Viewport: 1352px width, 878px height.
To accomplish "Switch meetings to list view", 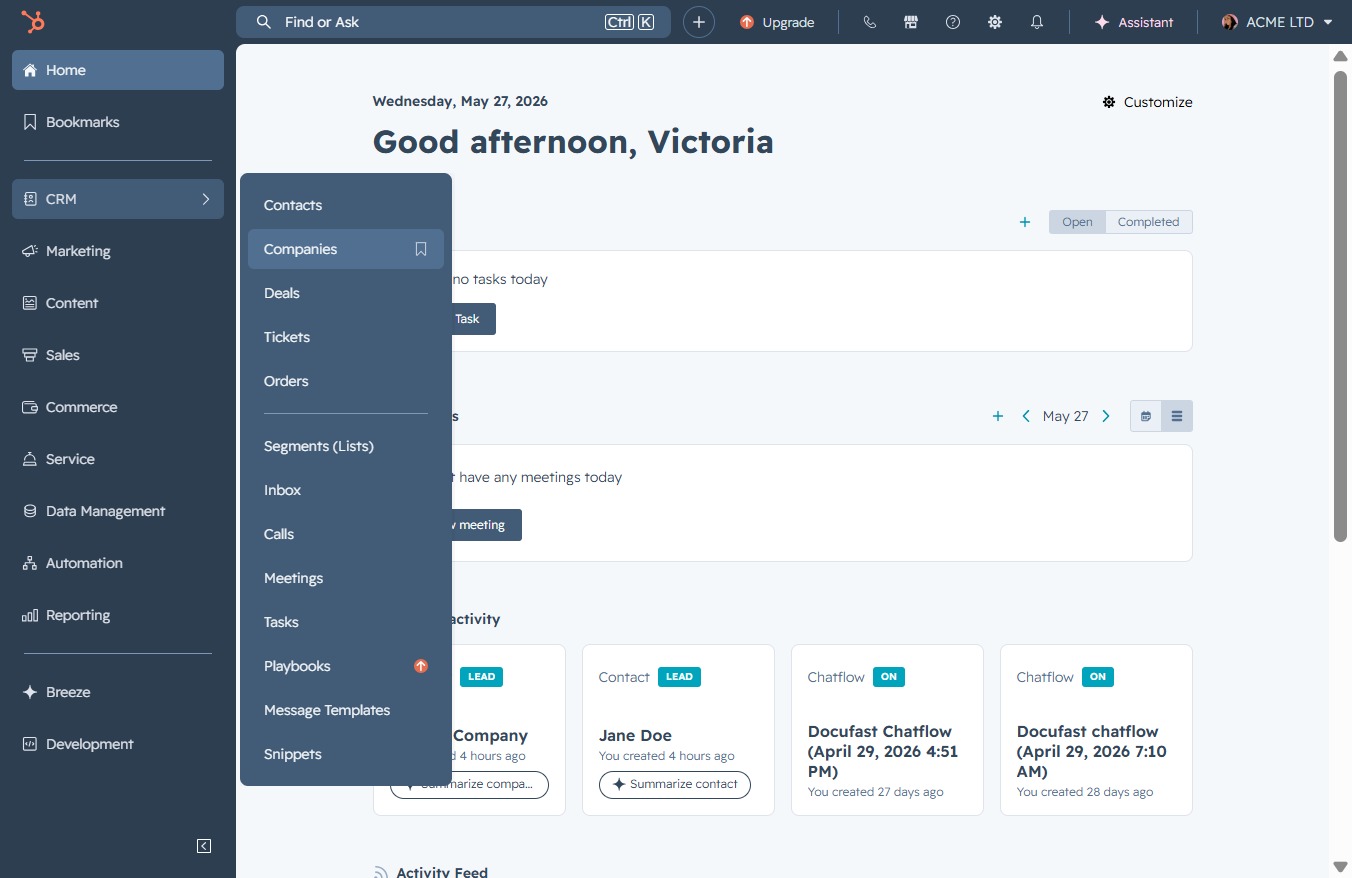I will [x=1177, y=416].
